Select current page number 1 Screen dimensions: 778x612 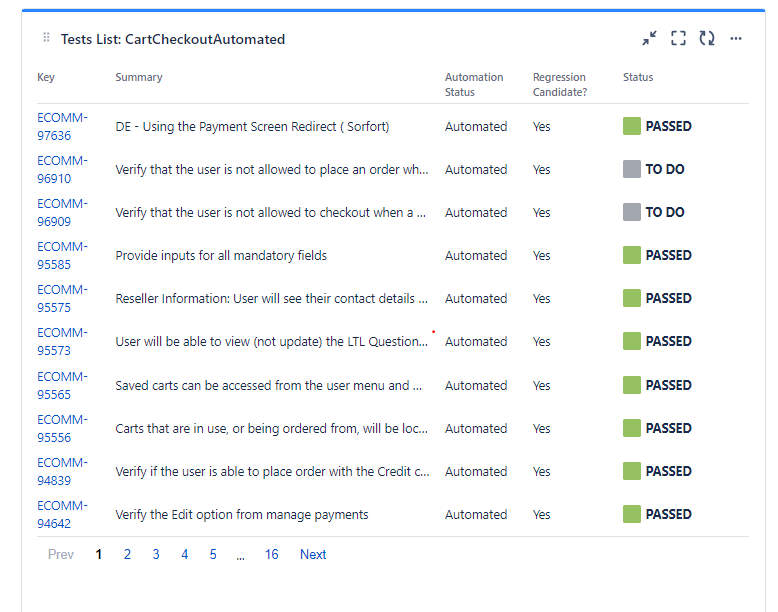(x=99, y=554)
